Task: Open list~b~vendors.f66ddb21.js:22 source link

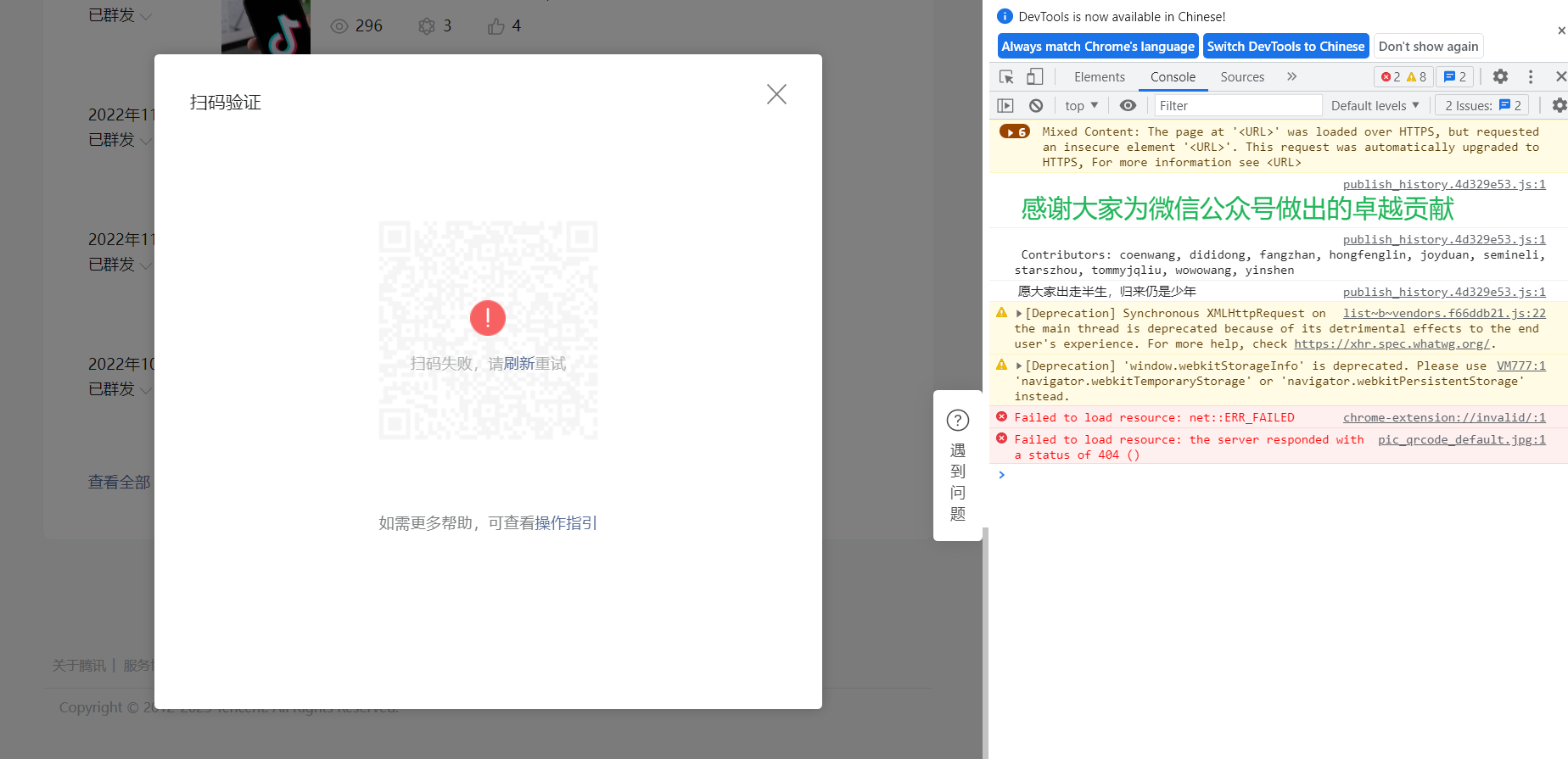Action: [1444, 314]
